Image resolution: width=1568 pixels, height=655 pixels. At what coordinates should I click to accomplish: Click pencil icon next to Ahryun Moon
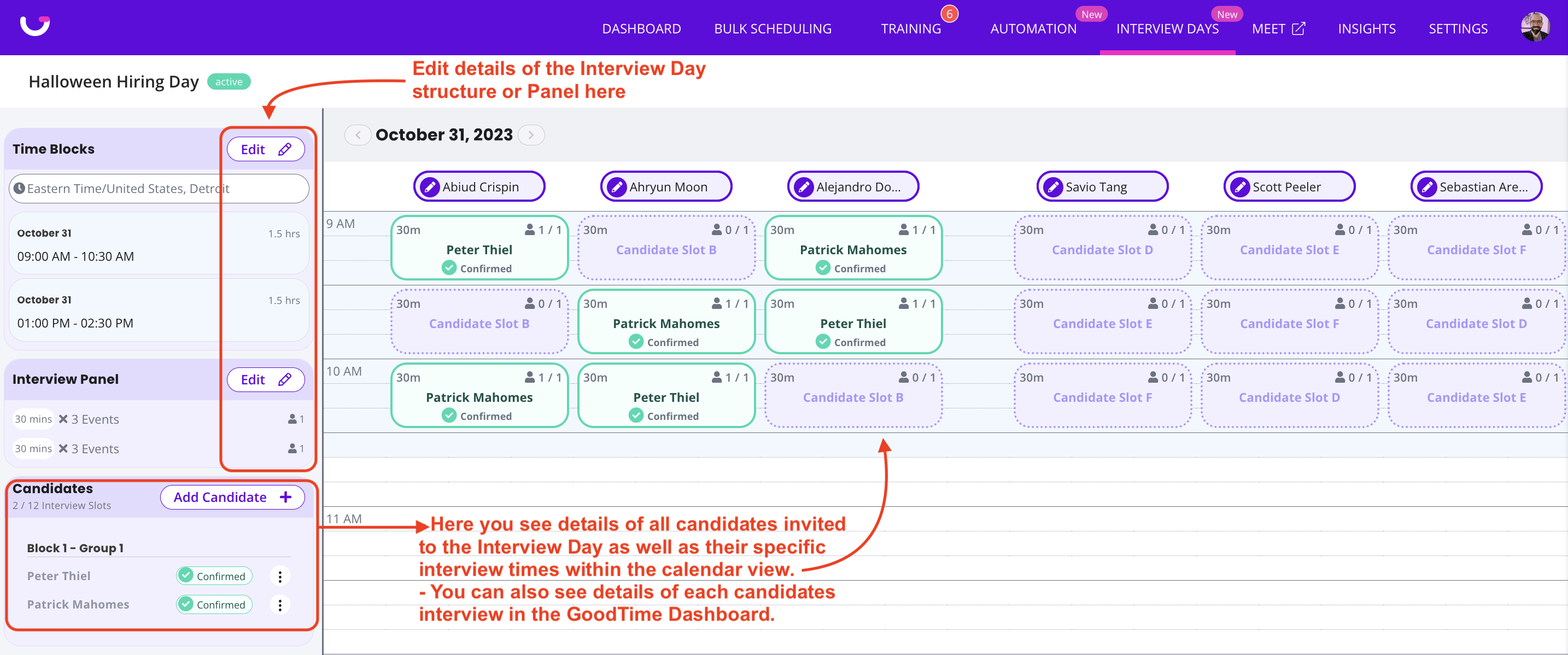tap(617, 187)
